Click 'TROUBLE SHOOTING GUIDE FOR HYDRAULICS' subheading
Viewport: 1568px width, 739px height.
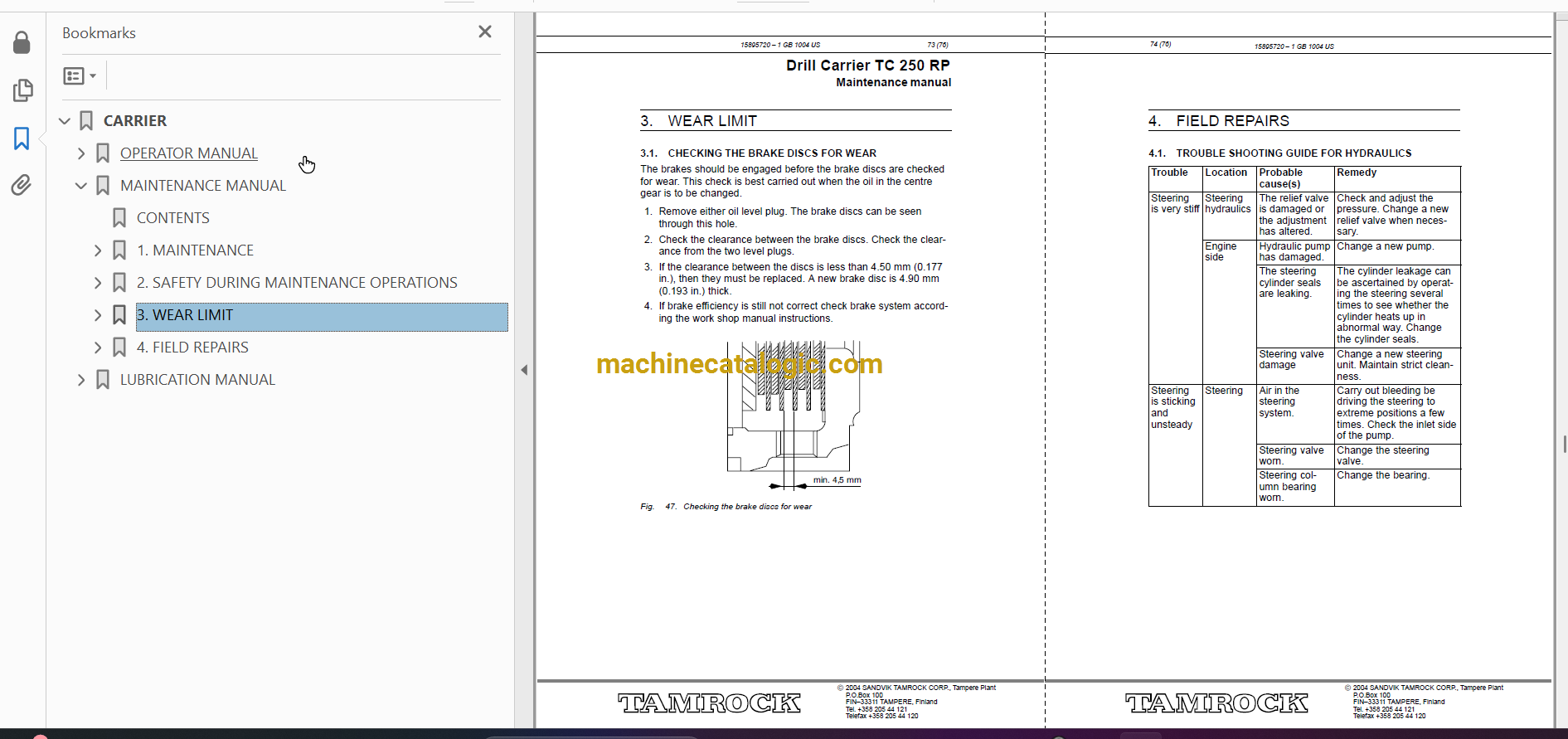click(x=1294, y=153)
